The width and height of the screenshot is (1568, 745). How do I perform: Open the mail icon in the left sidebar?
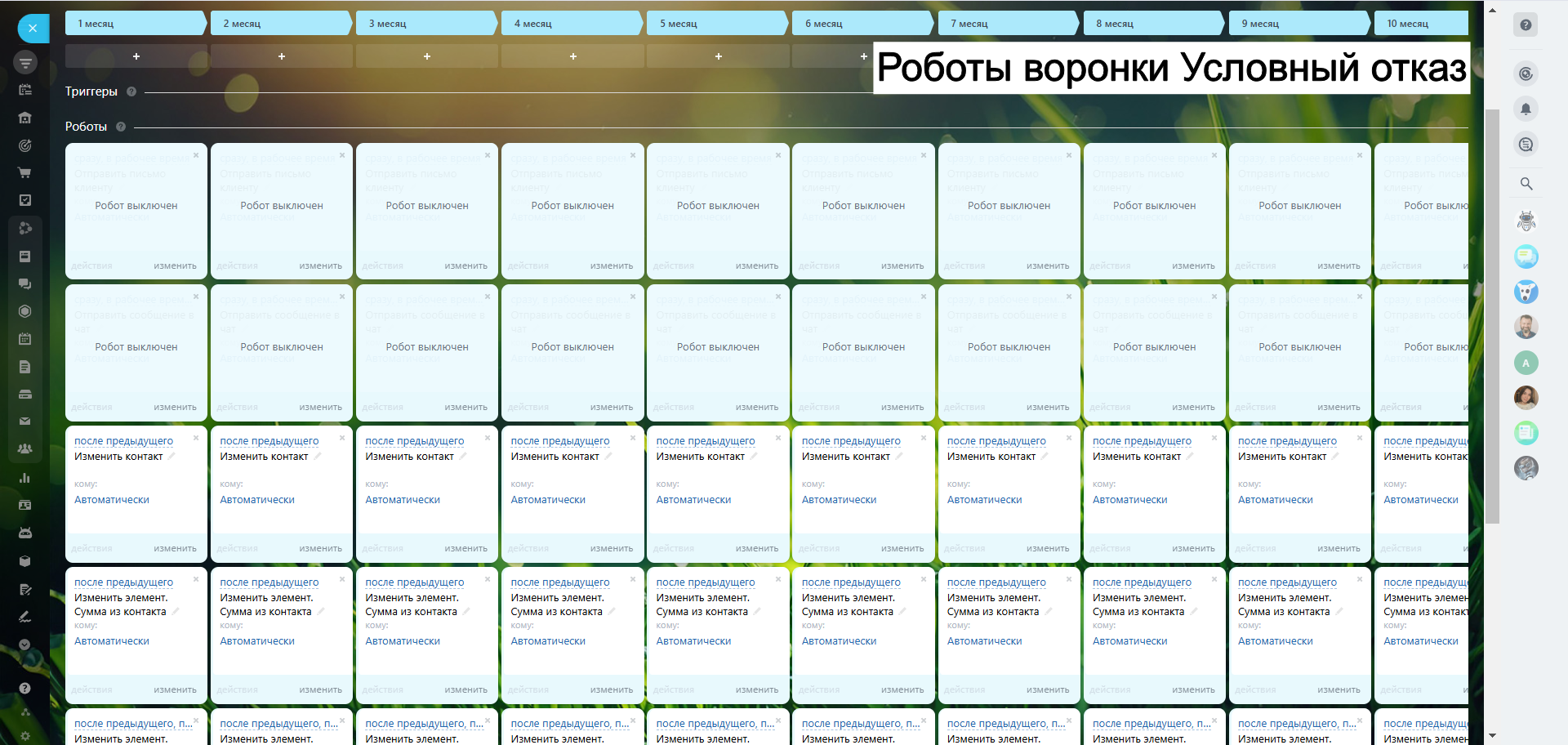24,422
